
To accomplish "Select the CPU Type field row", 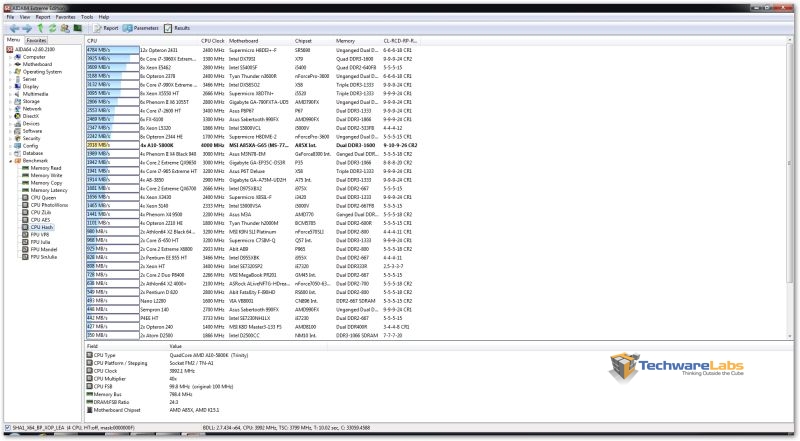I will click(x=167, y=355).
